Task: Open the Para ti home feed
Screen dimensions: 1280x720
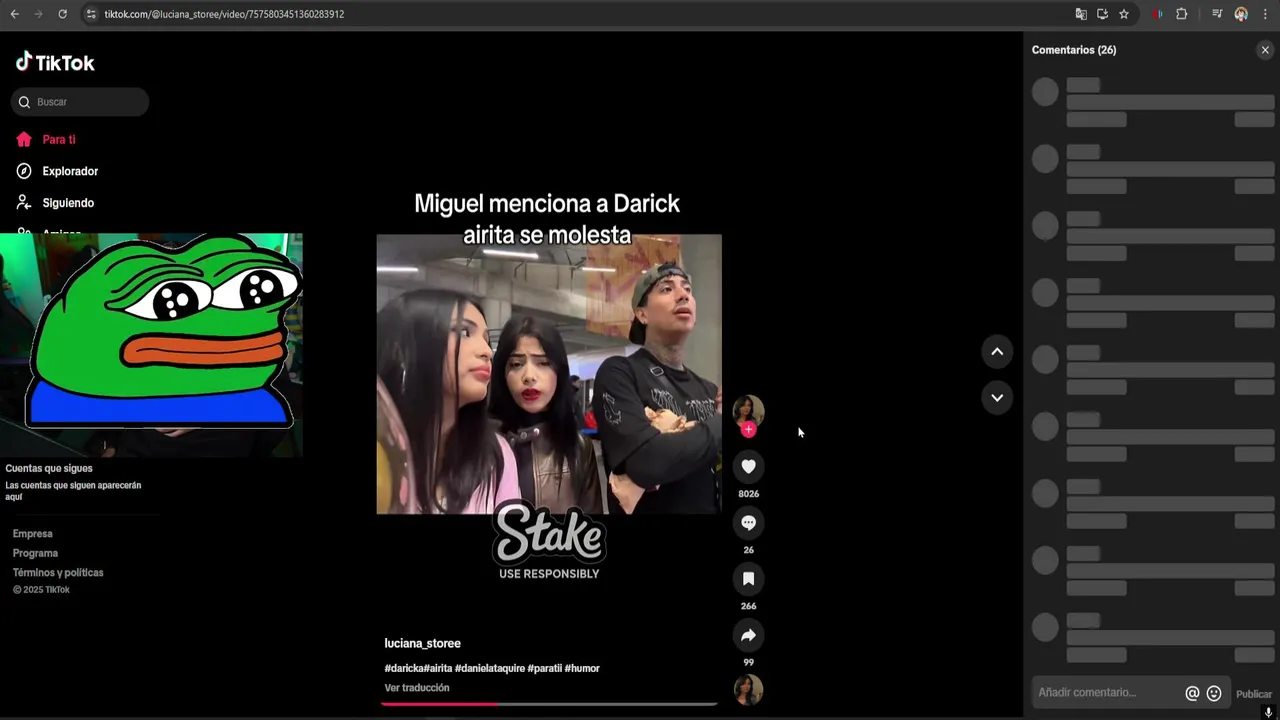Action: click(46, 140)
